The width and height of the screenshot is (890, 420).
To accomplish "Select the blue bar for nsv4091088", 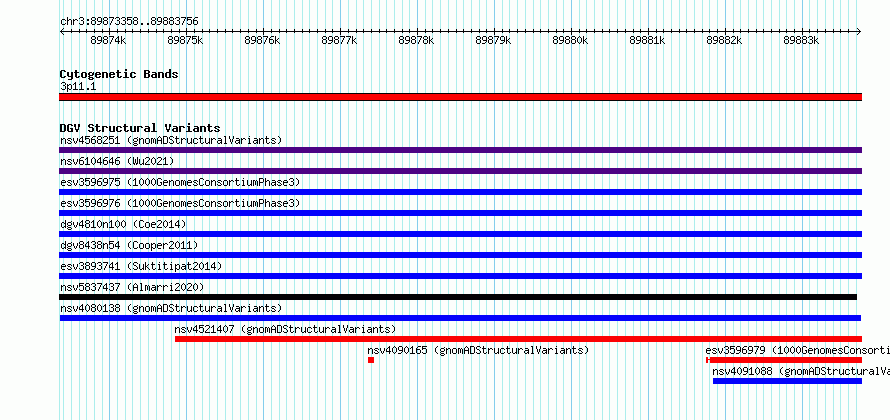I will [787, 381].
